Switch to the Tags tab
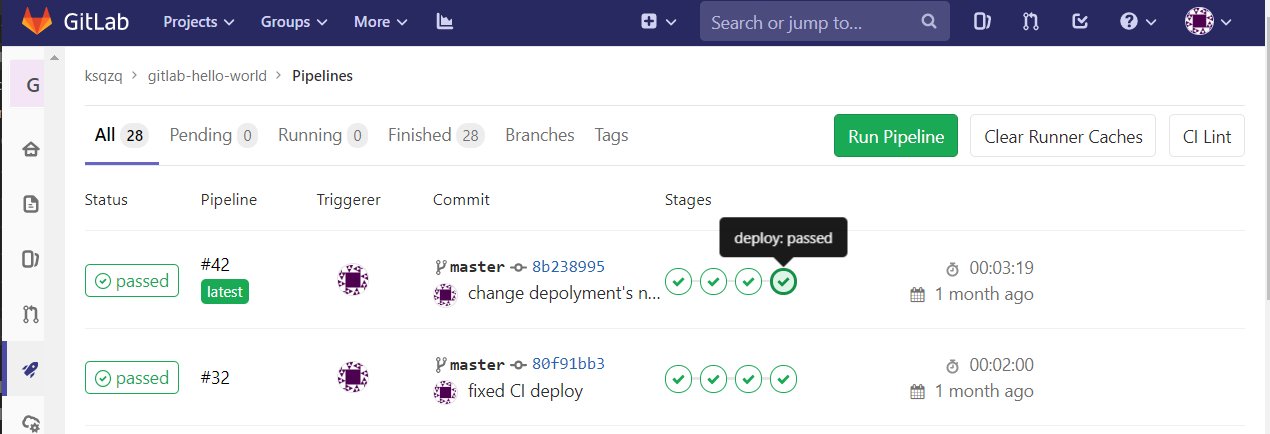 [x=611, y=135]
